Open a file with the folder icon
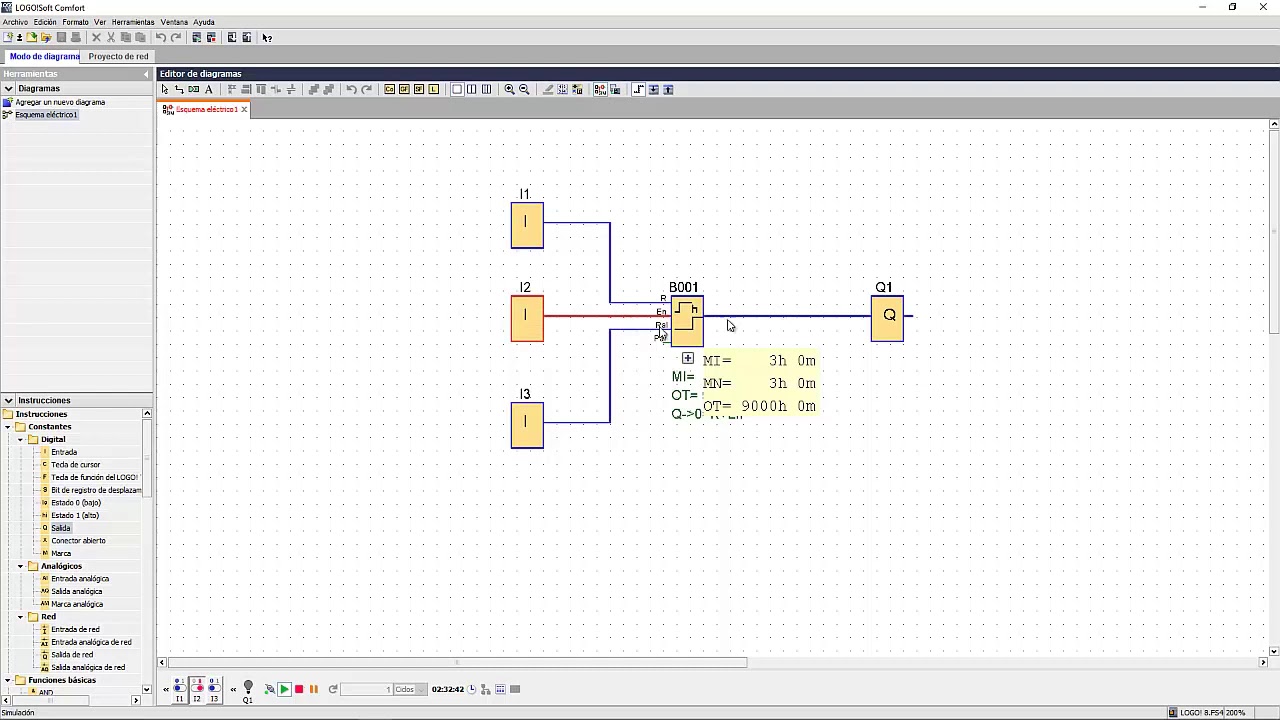 tap(32, 37)
